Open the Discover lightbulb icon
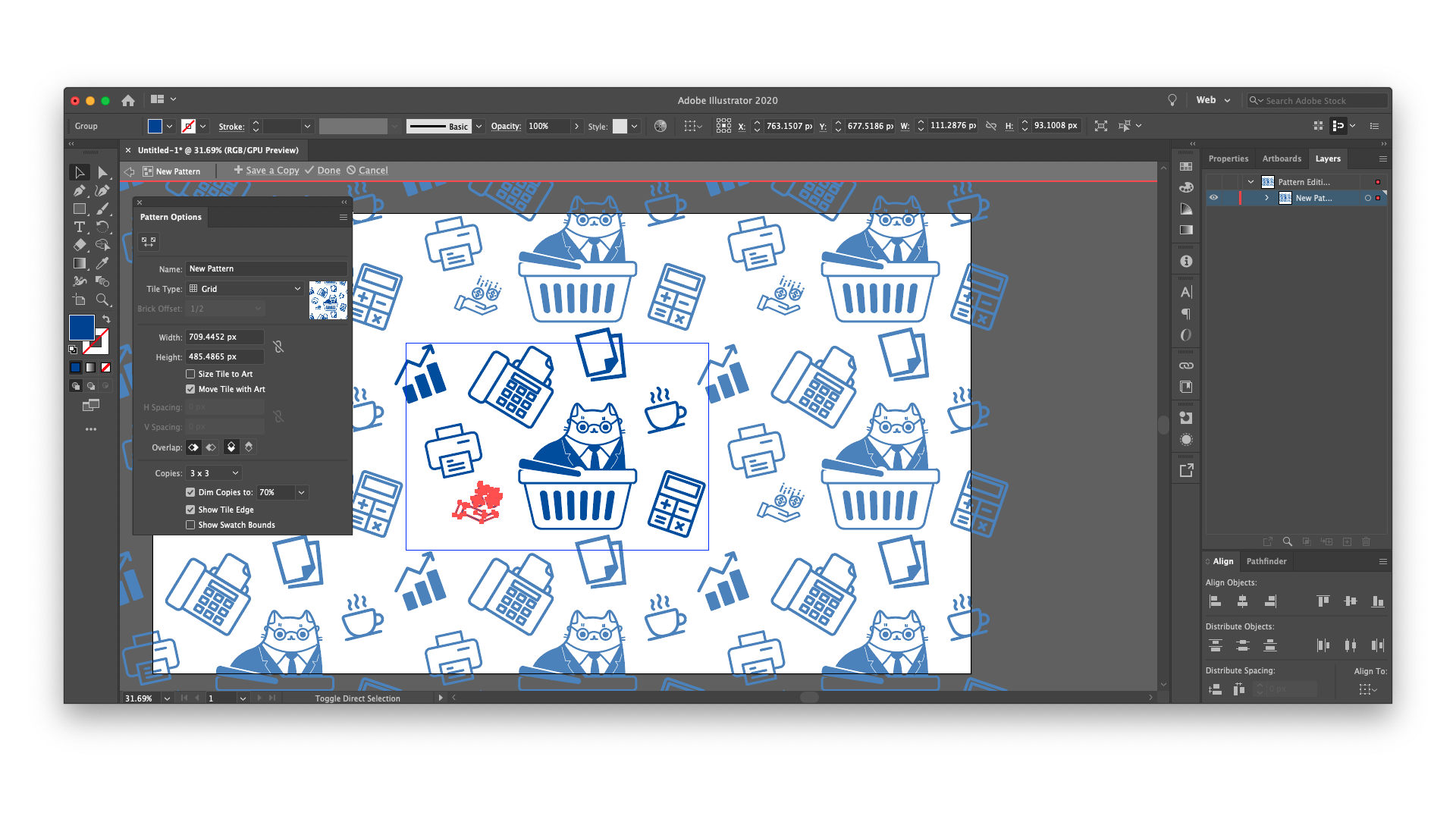 tap(1172, 100)
